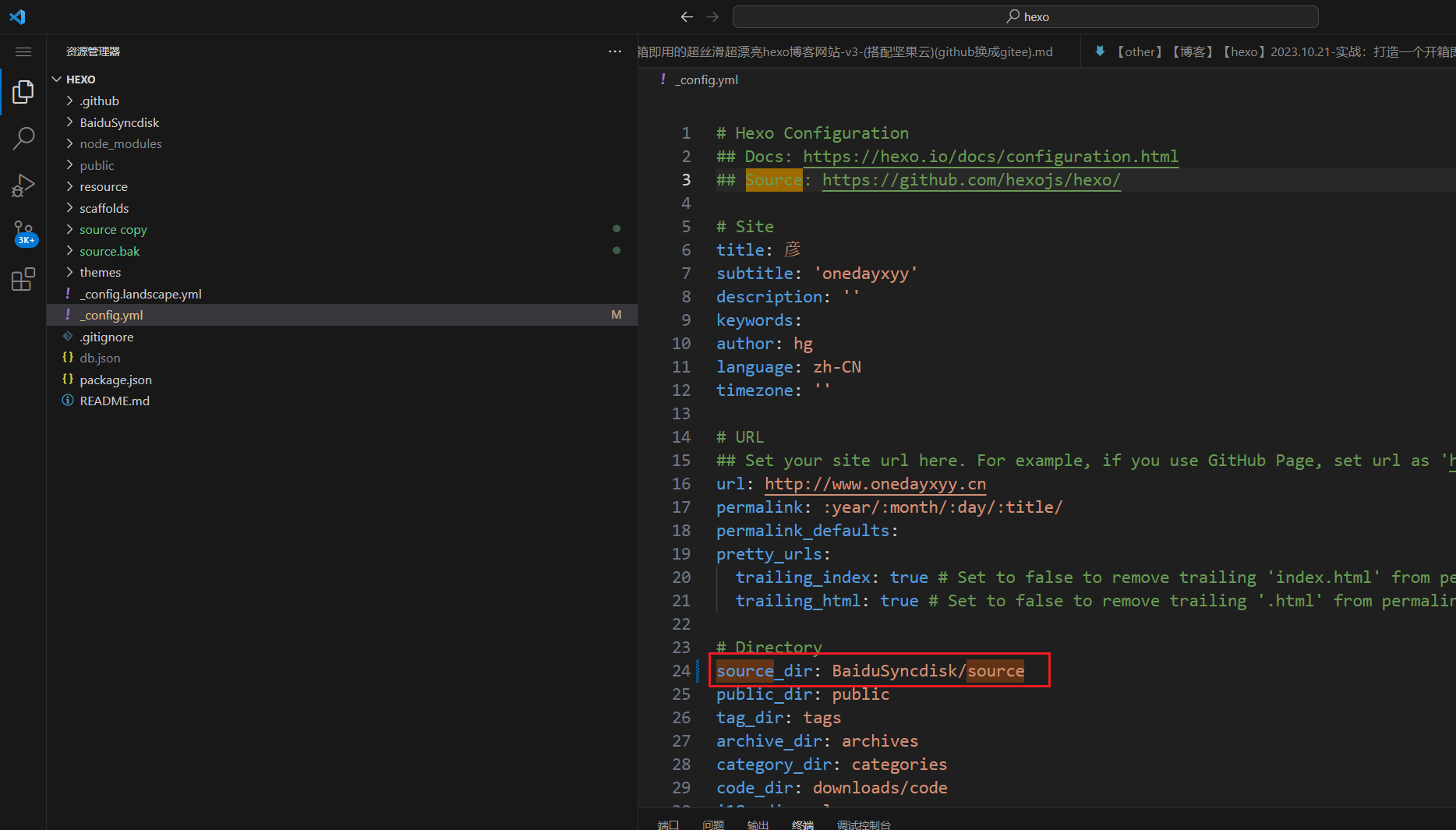Open the hamburger application menu
This screenshot has height=830, width=1456.
23,51
